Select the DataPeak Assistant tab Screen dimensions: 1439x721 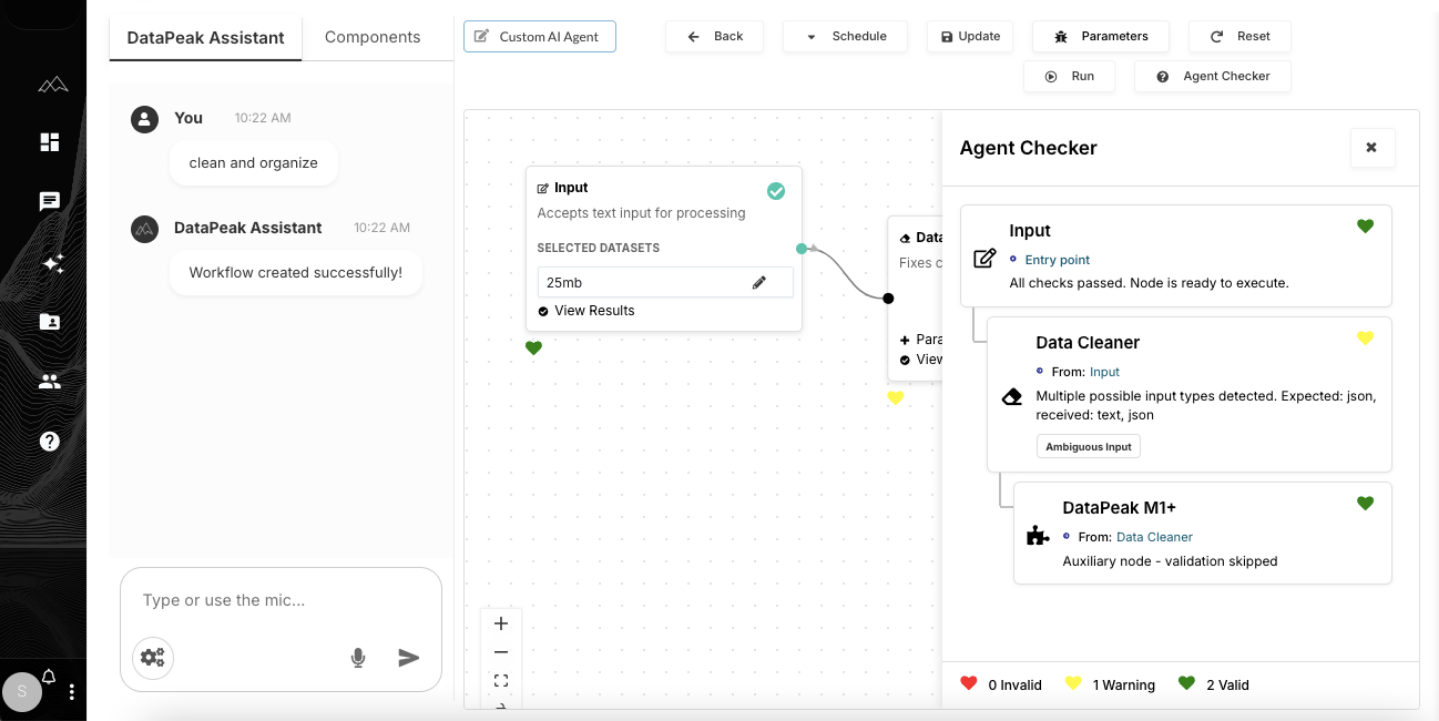pos(205,38)
